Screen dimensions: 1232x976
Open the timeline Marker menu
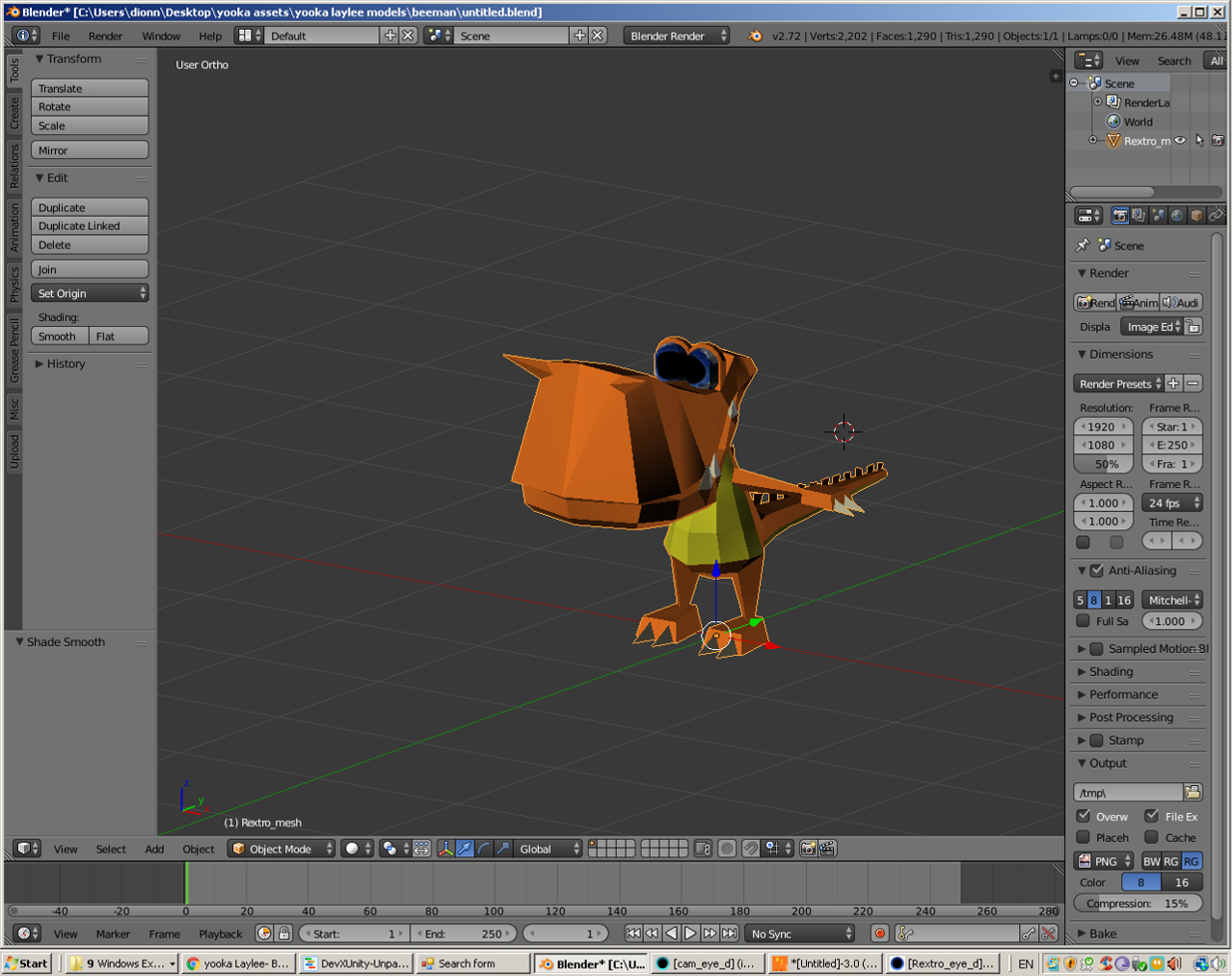113,934
